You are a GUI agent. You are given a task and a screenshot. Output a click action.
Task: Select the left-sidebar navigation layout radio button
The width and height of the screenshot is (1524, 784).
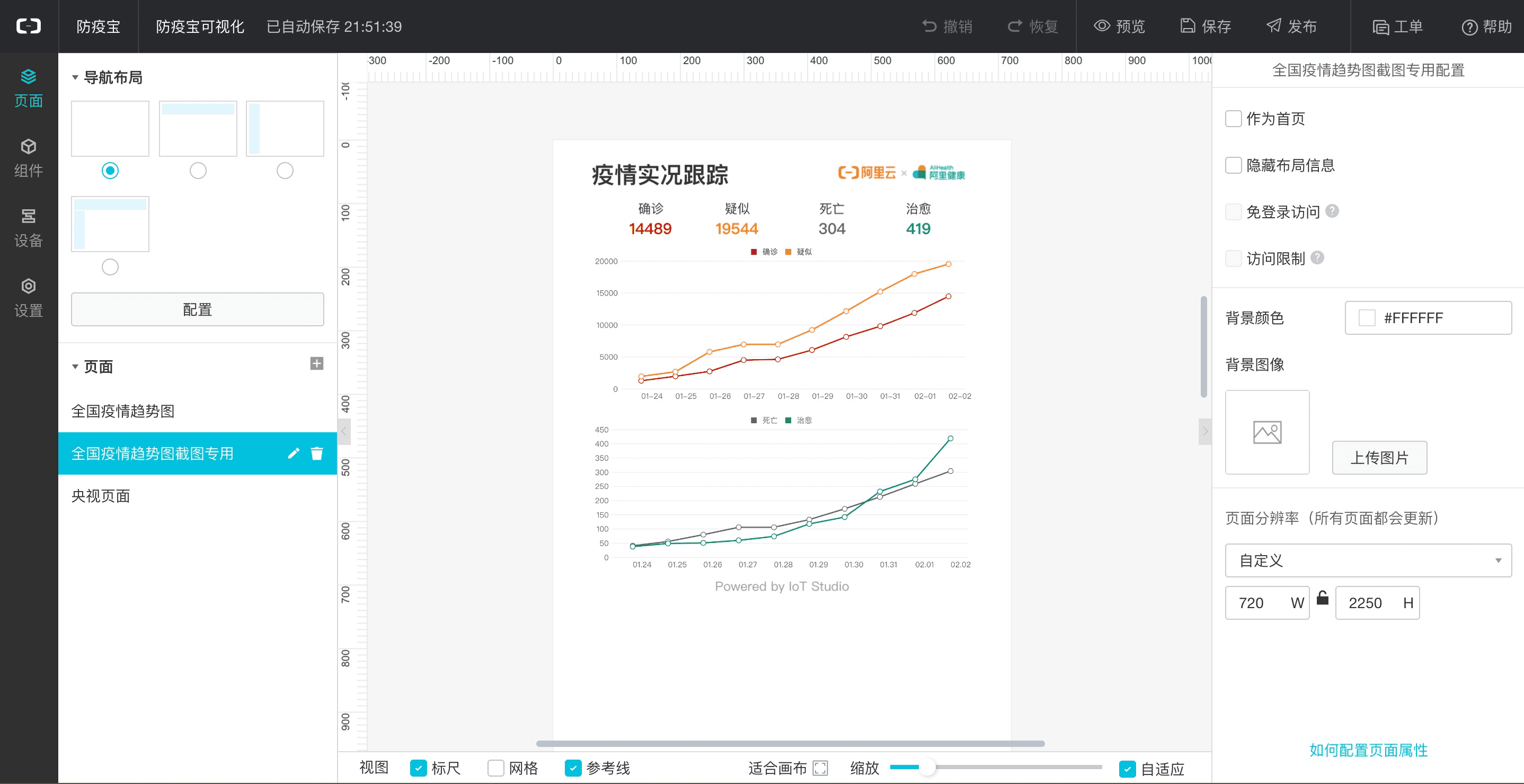pos(285,171)
